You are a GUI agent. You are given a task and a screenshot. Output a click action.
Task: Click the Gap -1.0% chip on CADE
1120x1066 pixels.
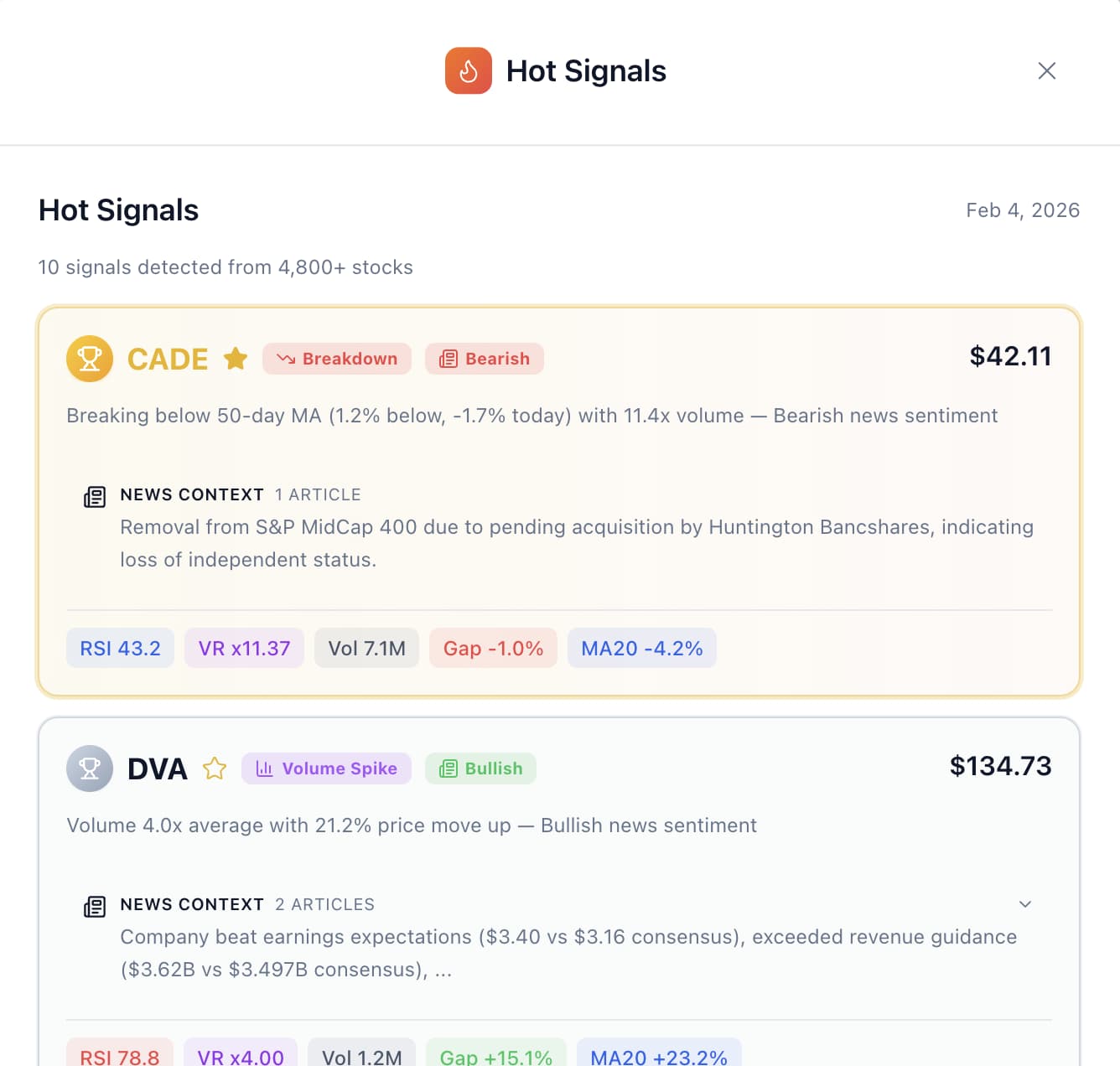point(493,647)
